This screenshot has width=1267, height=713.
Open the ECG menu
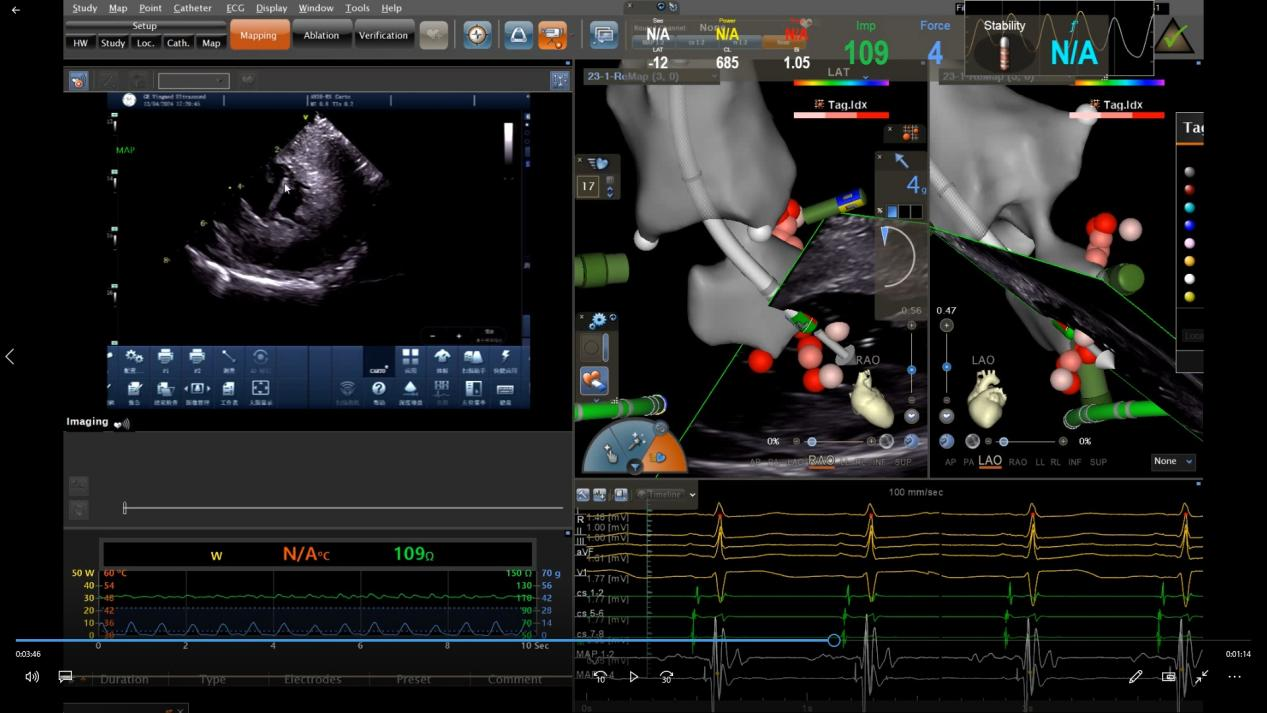pyautogui.click(x=235, y=8)
